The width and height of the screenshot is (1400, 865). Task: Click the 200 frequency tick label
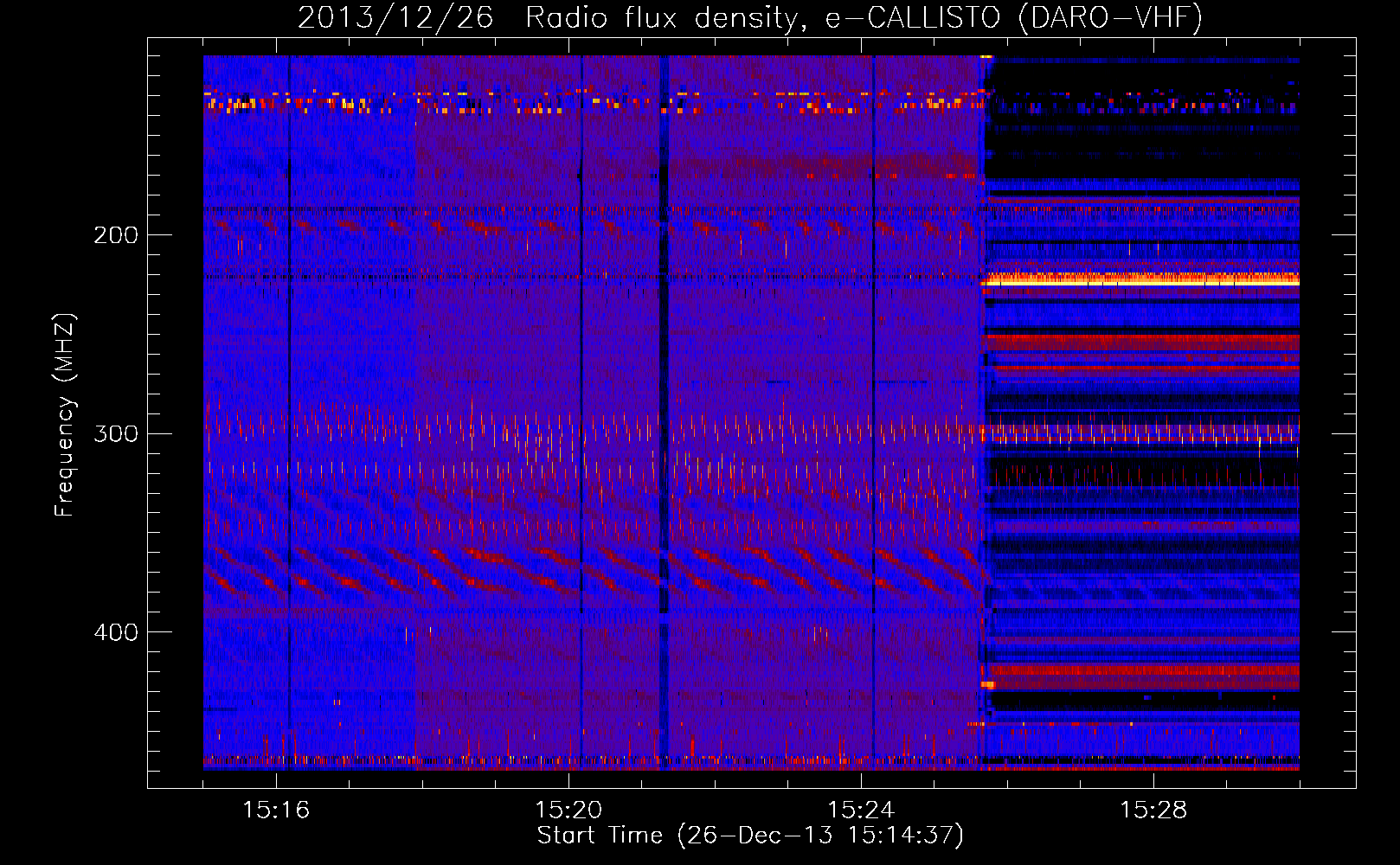click(116, 235)
